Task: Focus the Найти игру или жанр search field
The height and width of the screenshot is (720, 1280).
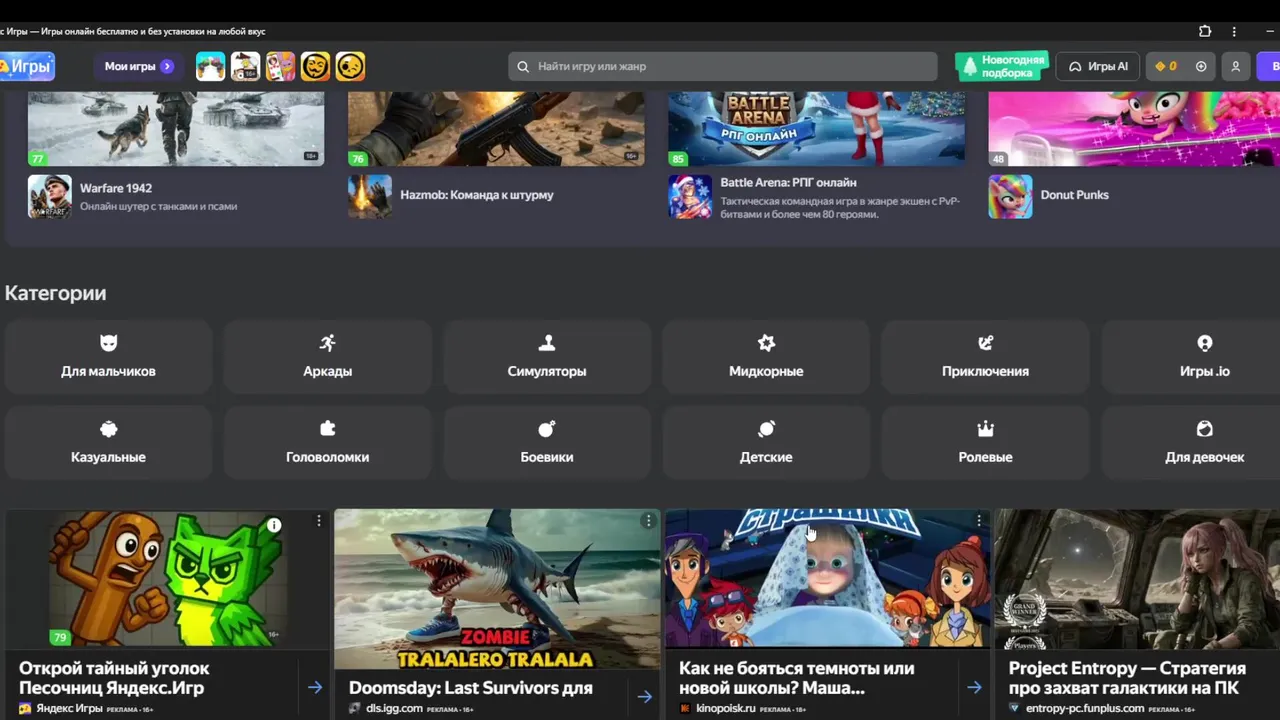Action: pos(723,66)
